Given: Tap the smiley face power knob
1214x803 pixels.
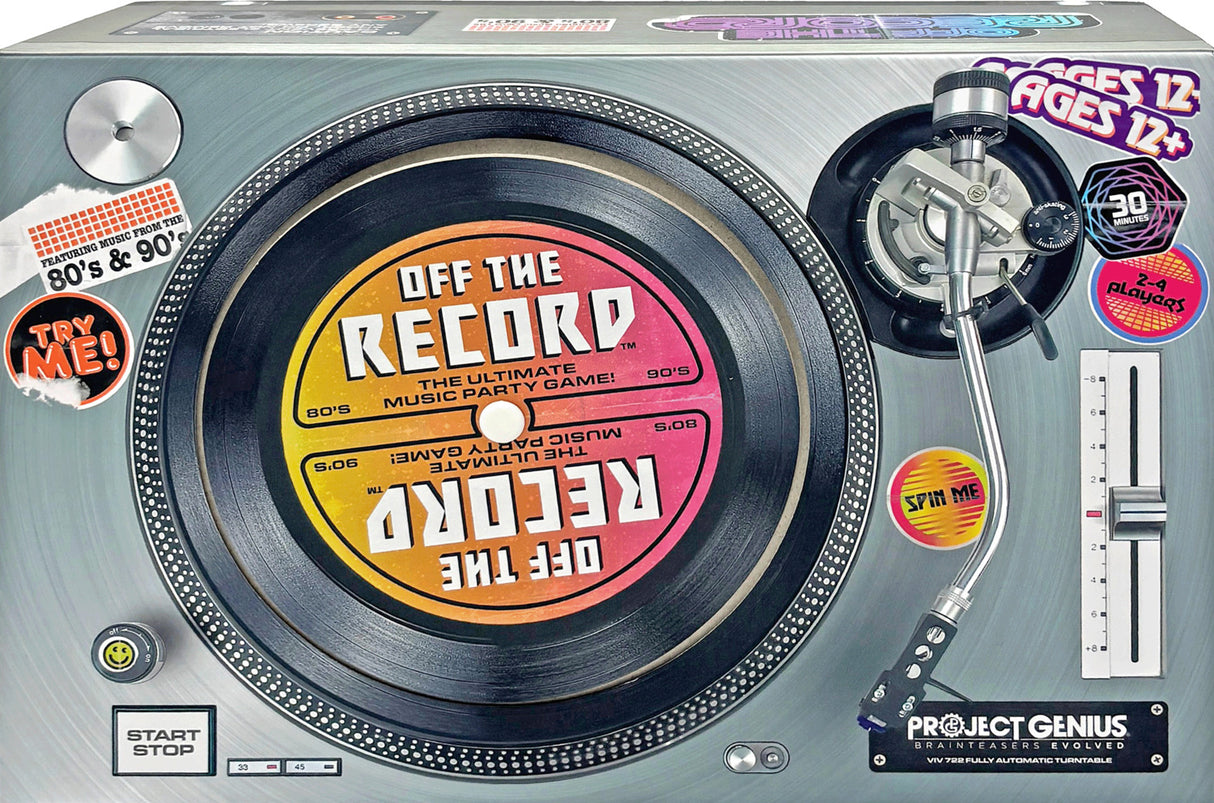Looking at the screenshot, I should coord(119,652).
